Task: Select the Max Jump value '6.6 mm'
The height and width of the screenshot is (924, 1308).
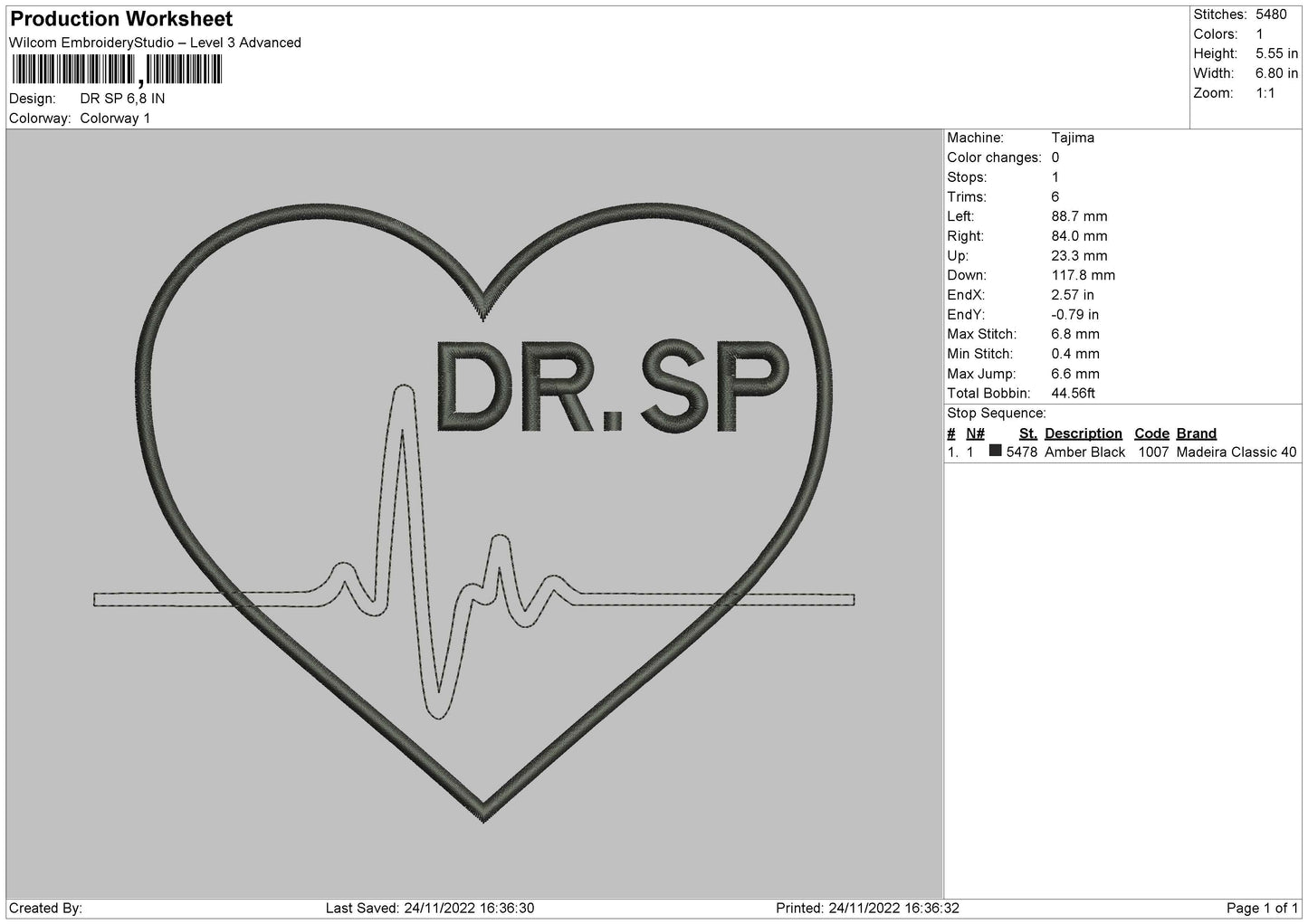Action: point(1075,374)
